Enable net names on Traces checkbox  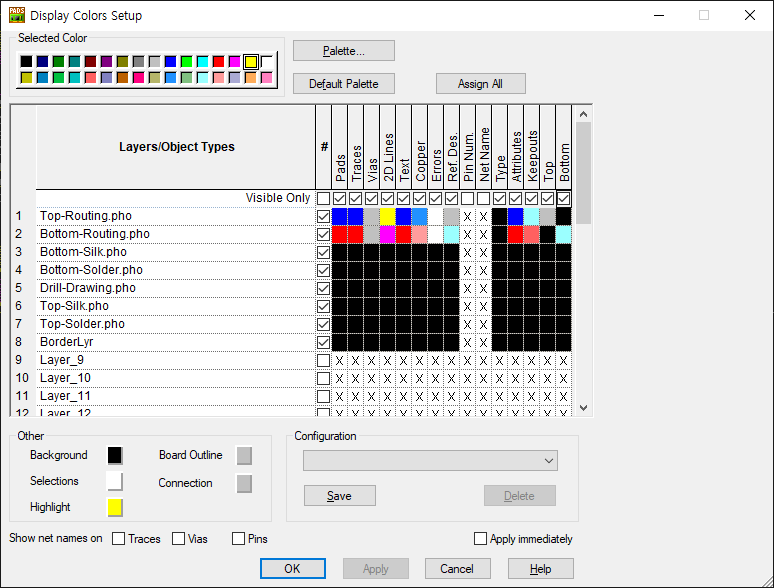click(119, 539)
